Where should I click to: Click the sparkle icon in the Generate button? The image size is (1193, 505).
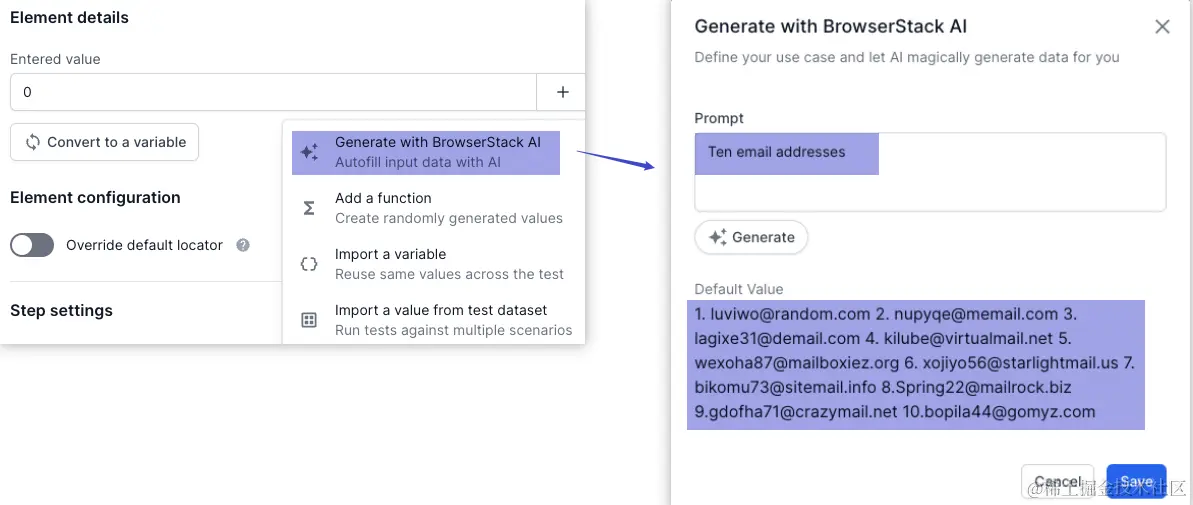pyautogui.click(x=718, y=237)
